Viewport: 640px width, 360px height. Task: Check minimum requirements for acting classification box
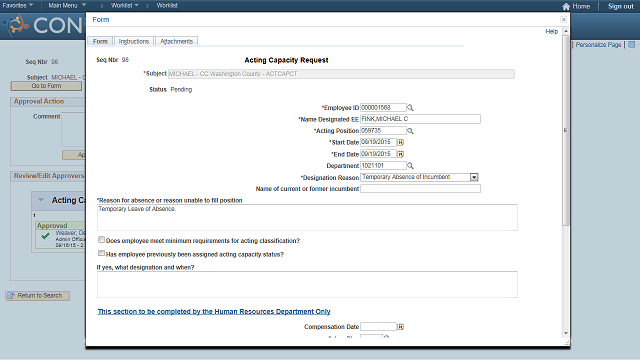101,240
